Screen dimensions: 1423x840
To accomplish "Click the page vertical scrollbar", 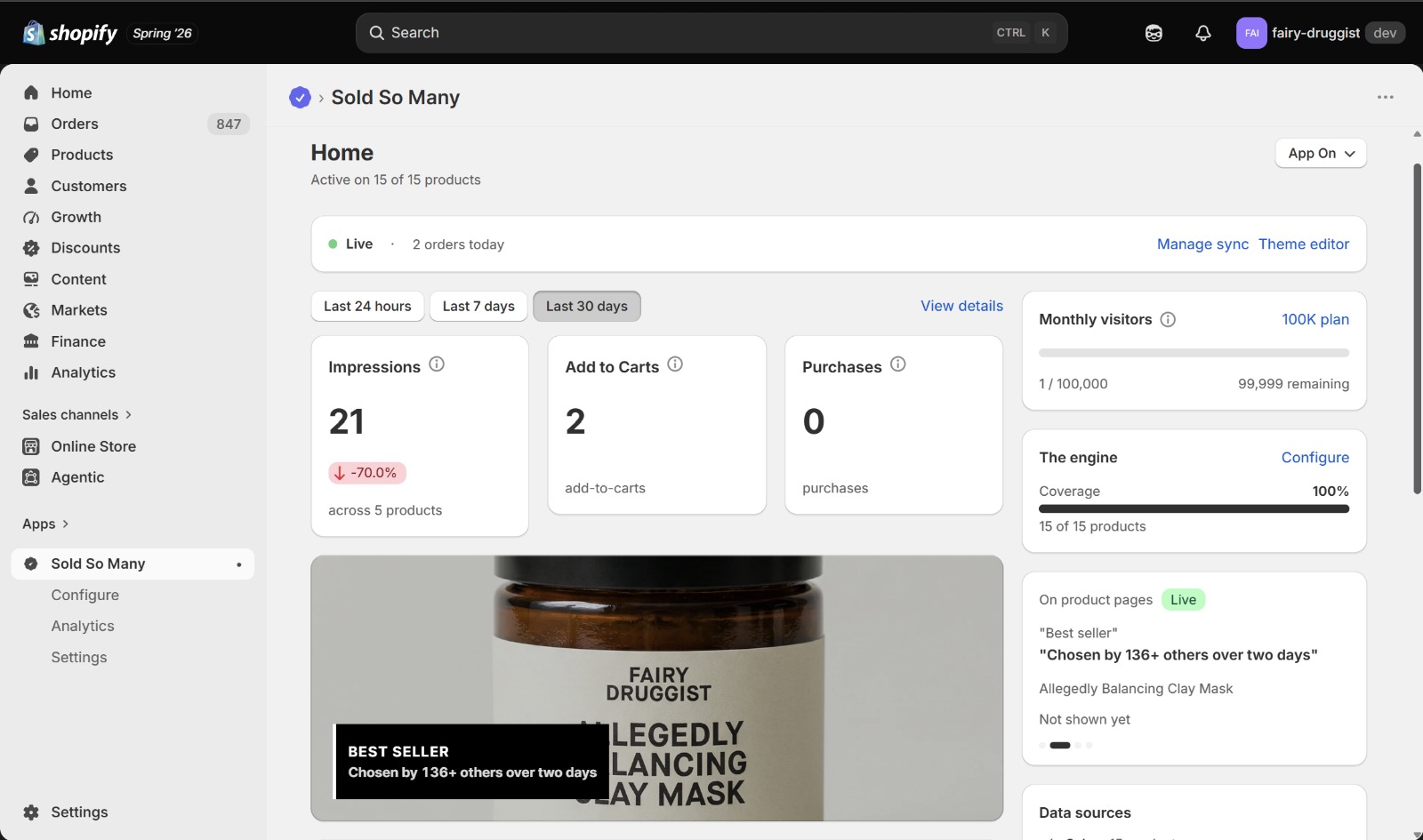I will tap(1417, 329).
